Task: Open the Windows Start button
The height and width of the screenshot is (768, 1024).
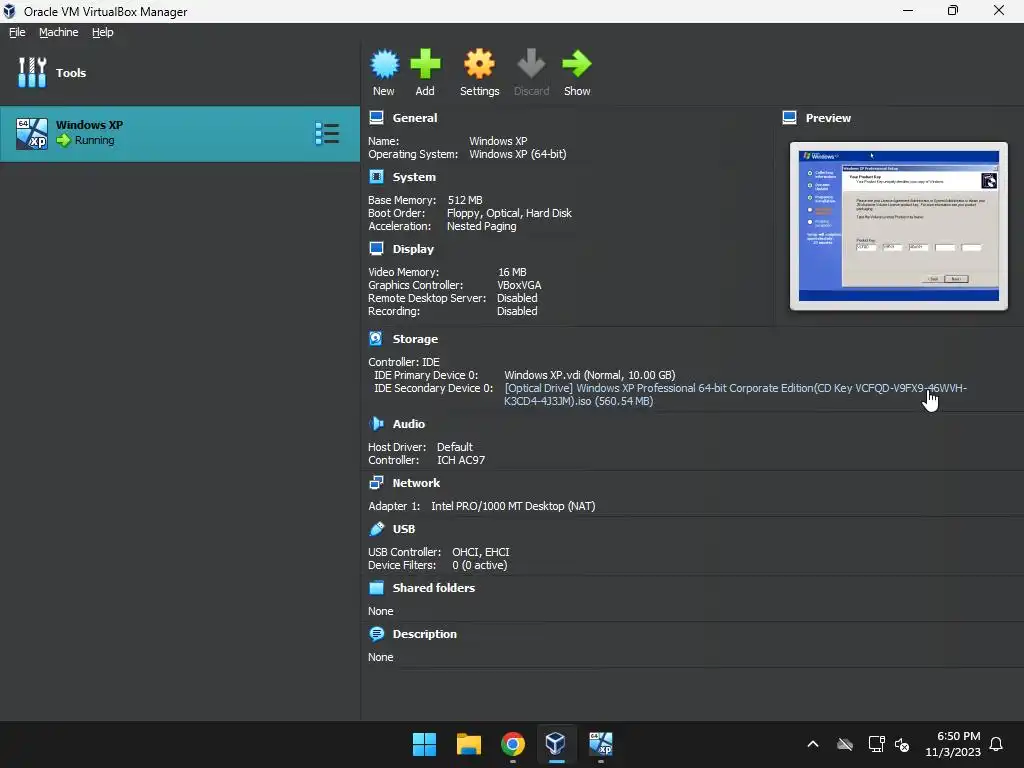Action: click(x=424, y=744)
